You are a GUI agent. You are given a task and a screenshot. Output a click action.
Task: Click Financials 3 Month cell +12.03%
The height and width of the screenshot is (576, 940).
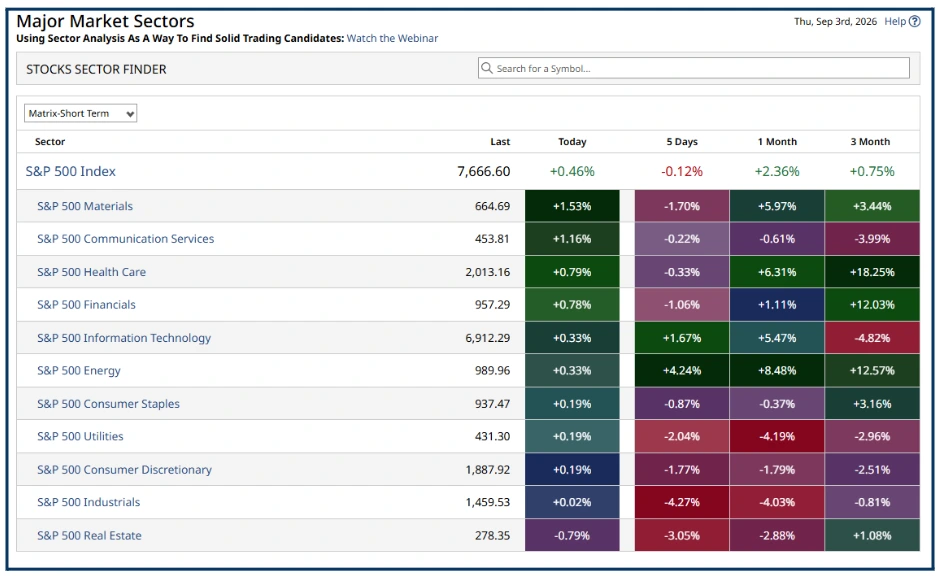[x=872, y=304]
